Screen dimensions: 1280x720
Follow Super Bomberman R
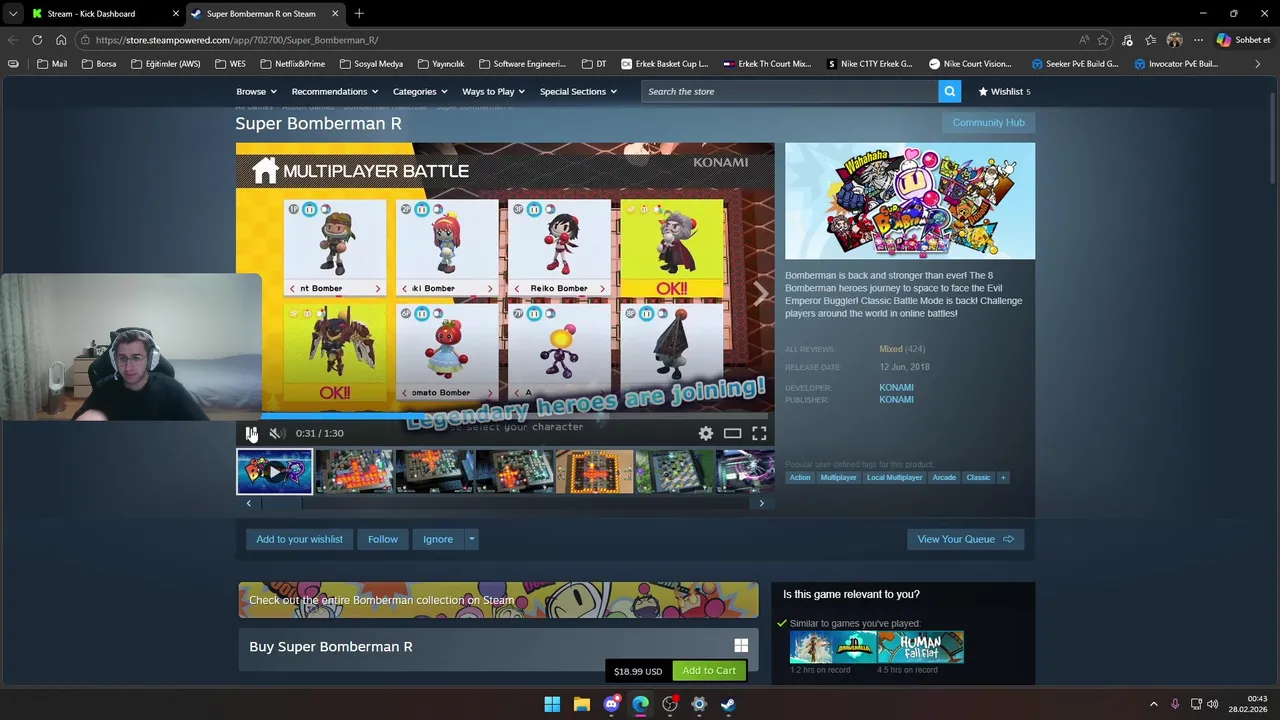[x=383, y=539]
